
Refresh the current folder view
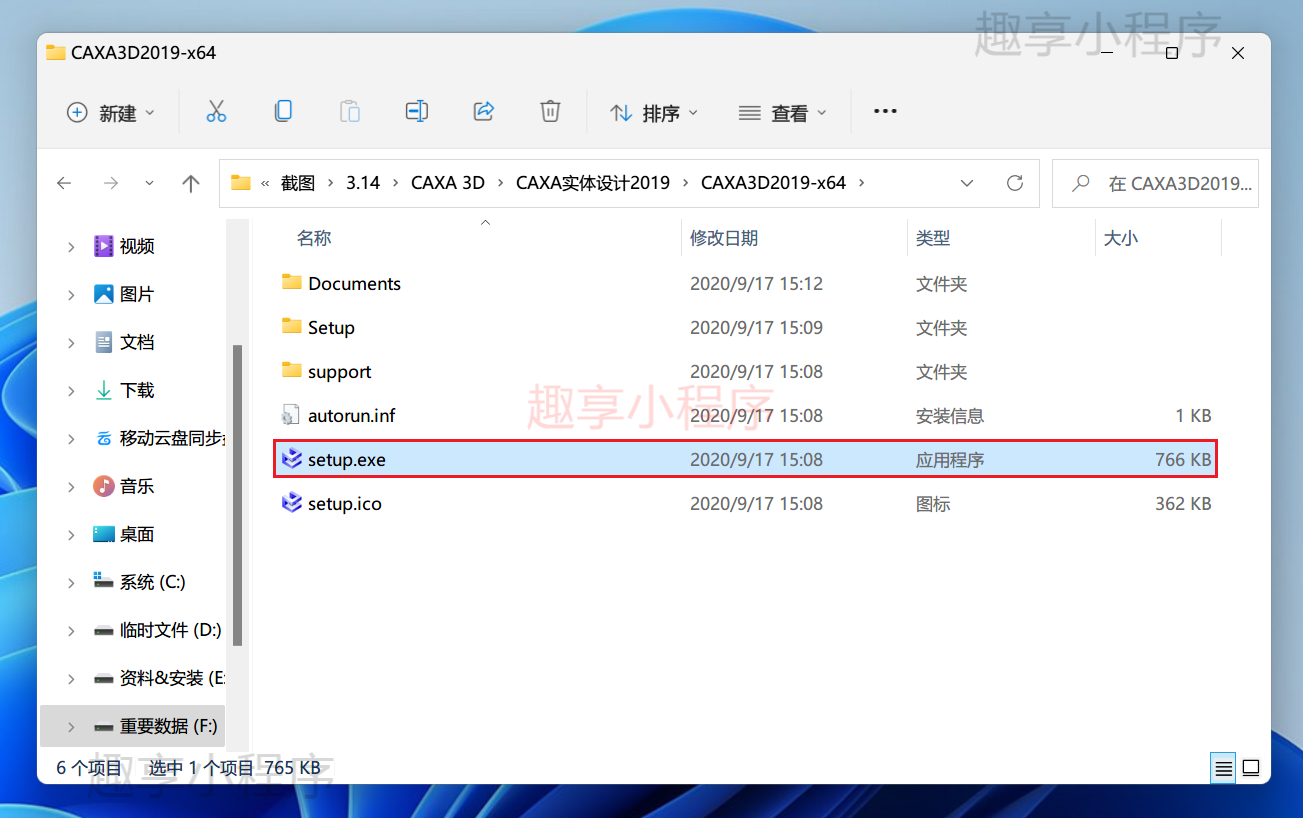1015,183
